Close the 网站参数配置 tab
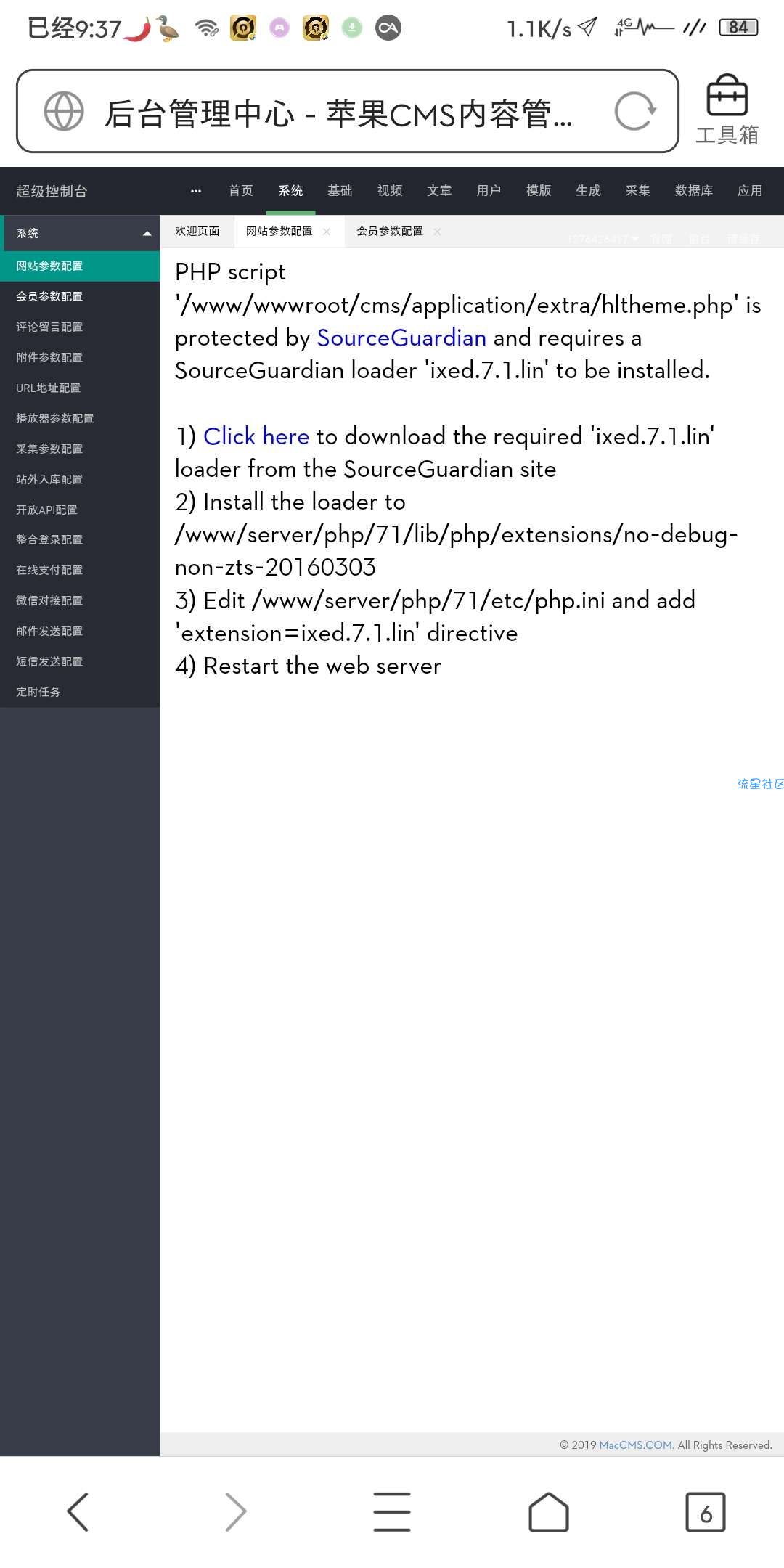This screenshot has width=784, height=1568. [327, 232]
